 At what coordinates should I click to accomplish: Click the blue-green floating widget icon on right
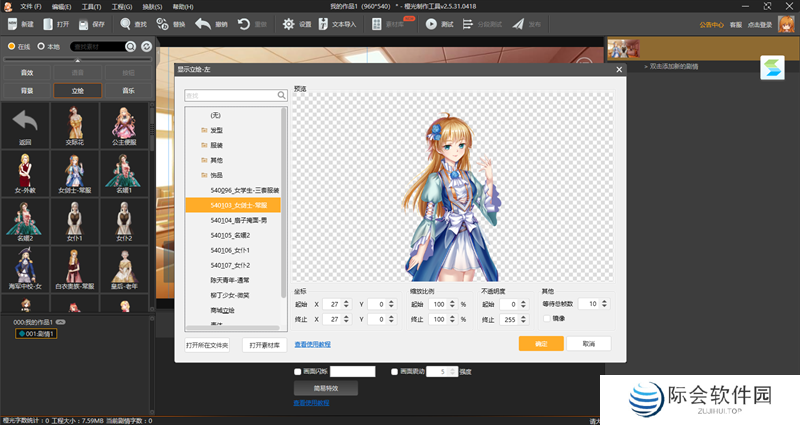pyautogui.click(x=772, y=67)
